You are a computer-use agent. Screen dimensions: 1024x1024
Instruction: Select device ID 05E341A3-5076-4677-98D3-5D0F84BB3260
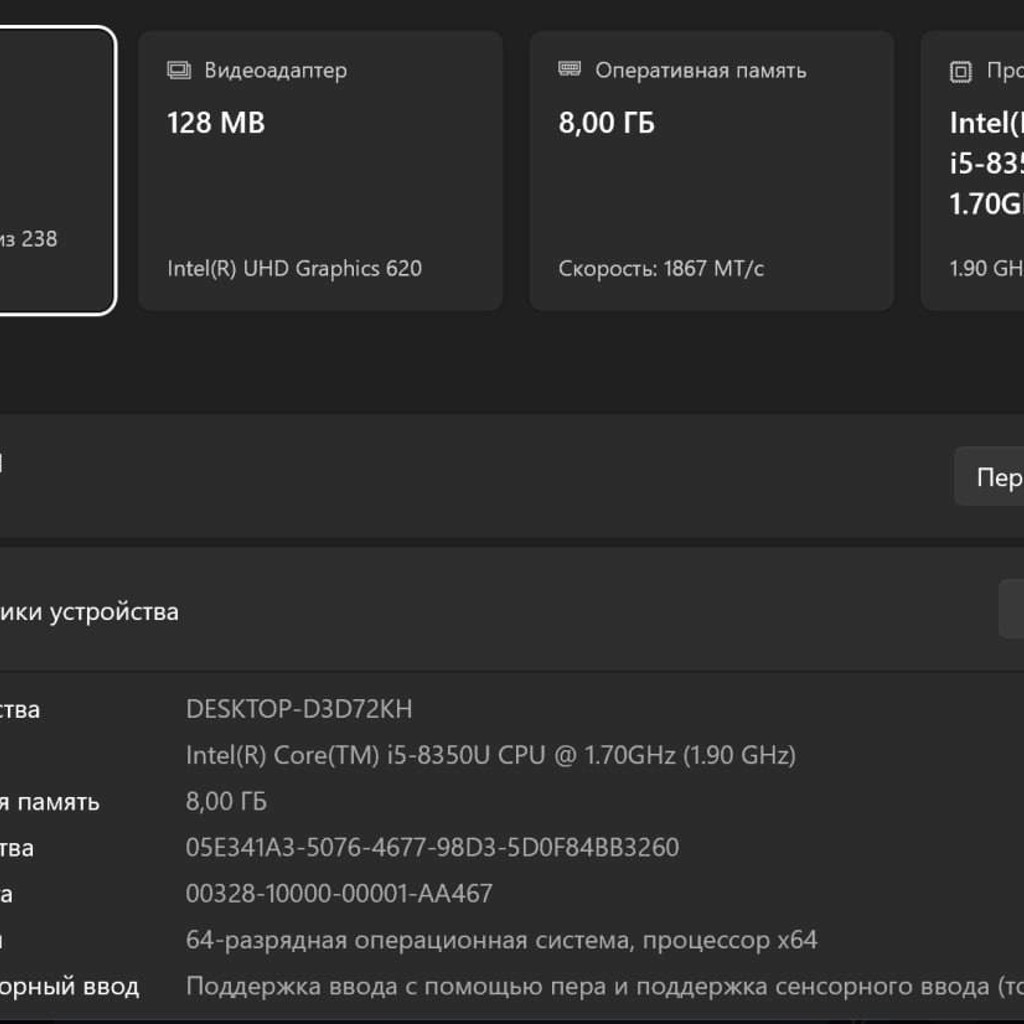pos(432,848)
